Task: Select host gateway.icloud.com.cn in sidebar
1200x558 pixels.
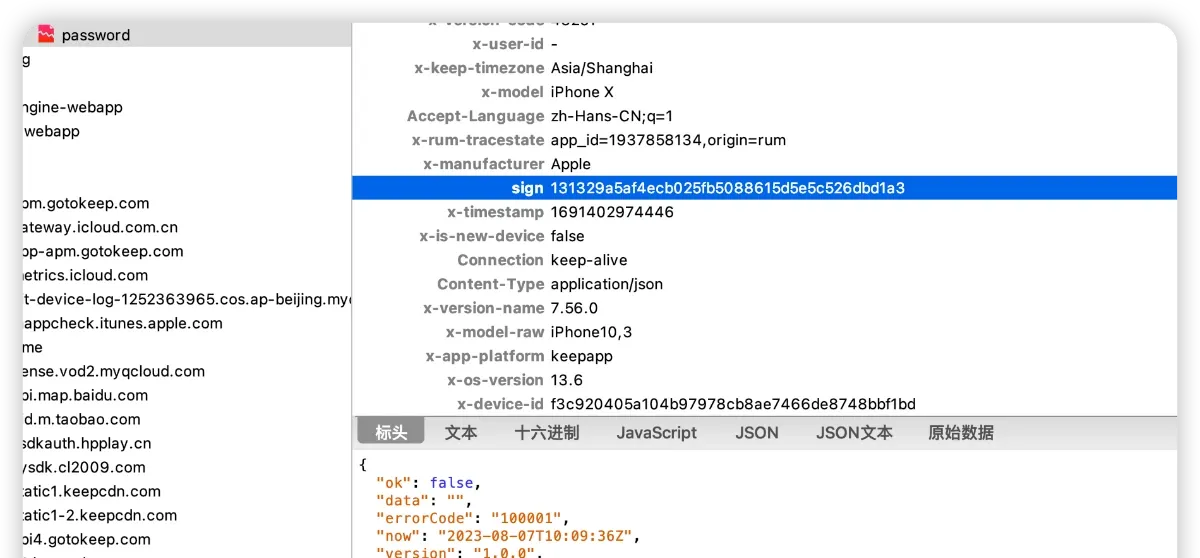Action: click(x=100, y=227)
